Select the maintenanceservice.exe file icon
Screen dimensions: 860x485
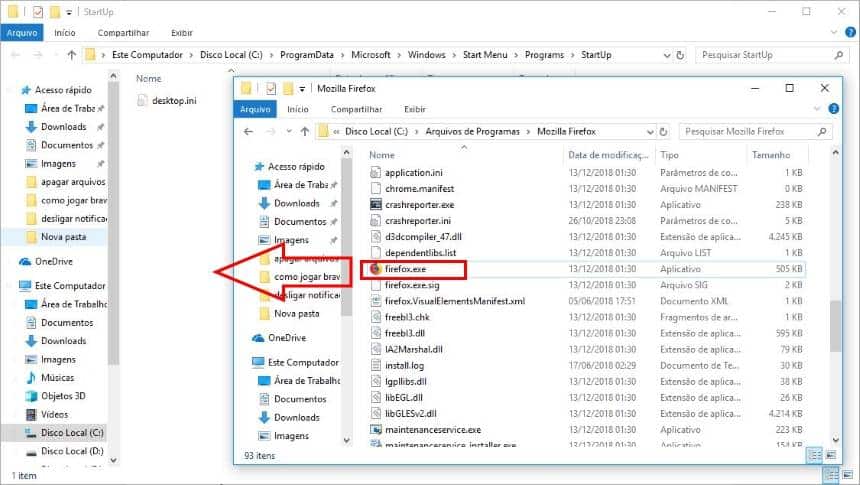(x=375, y=430)
